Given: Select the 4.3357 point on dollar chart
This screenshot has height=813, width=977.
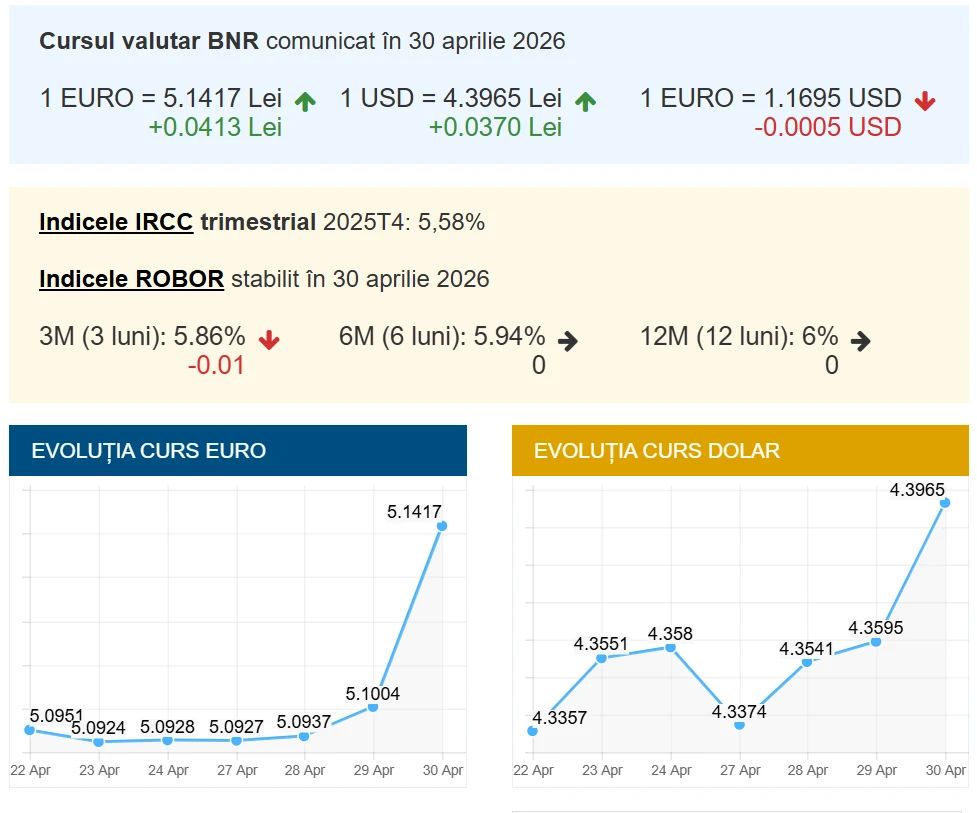Looking at the screenshot, I should tap(532, 731).
